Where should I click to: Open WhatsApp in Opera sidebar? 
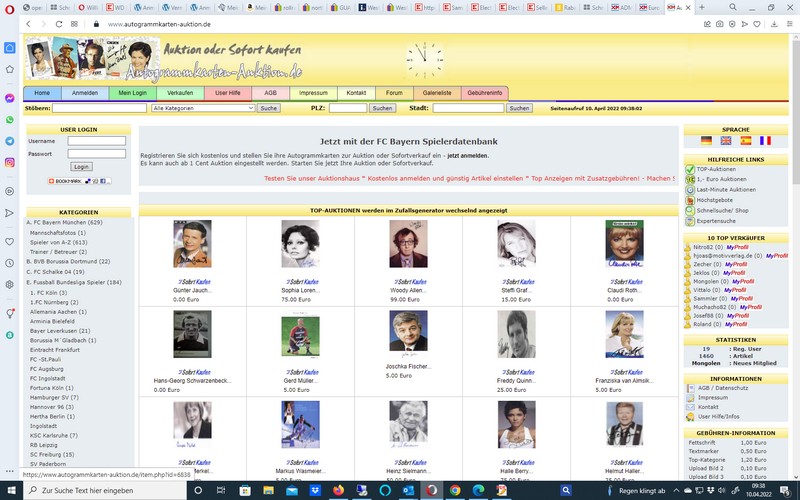(10, 119)
